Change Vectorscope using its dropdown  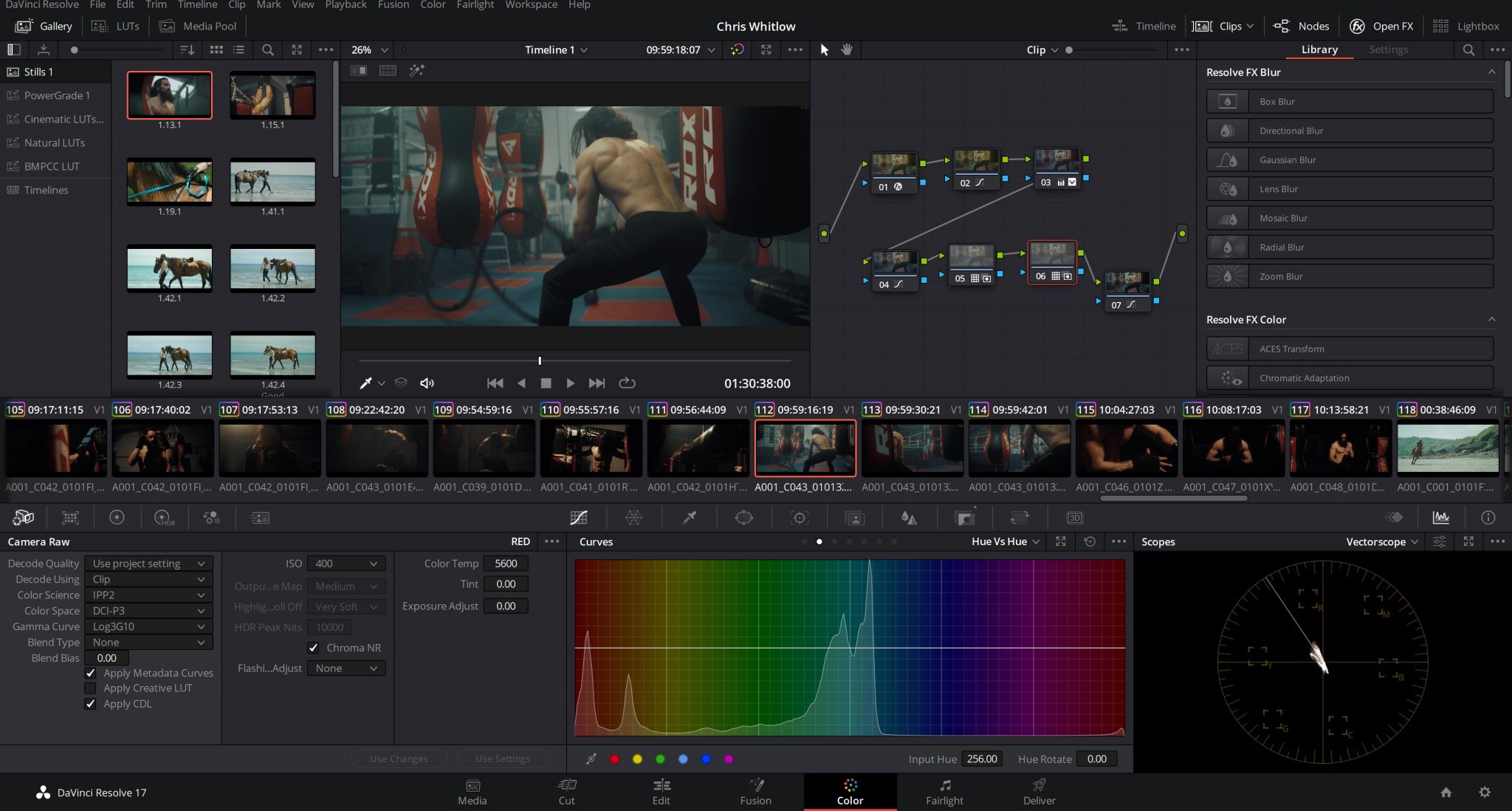coord(1379,541)
